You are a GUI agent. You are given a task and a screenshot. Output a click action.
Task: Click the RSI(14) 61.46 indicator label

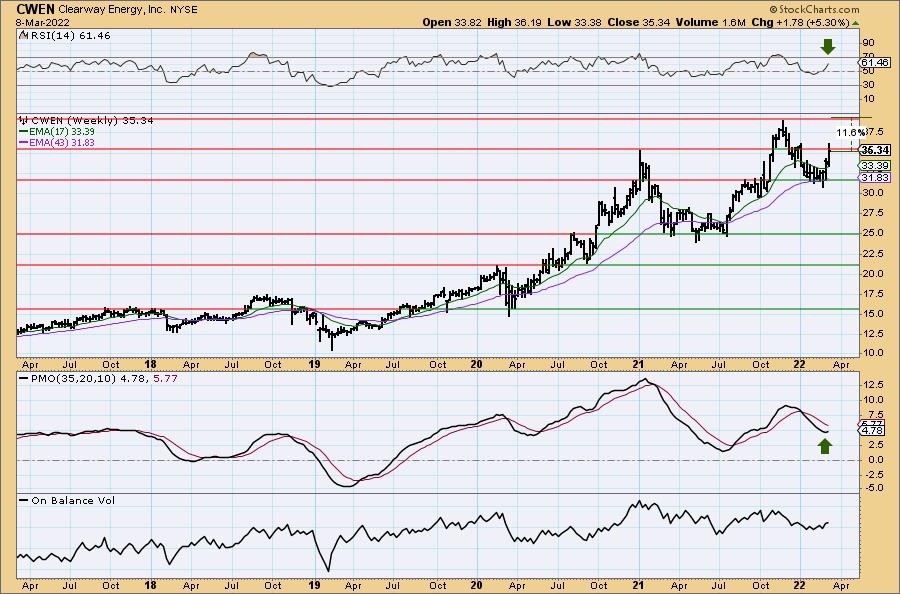(69, 36)
